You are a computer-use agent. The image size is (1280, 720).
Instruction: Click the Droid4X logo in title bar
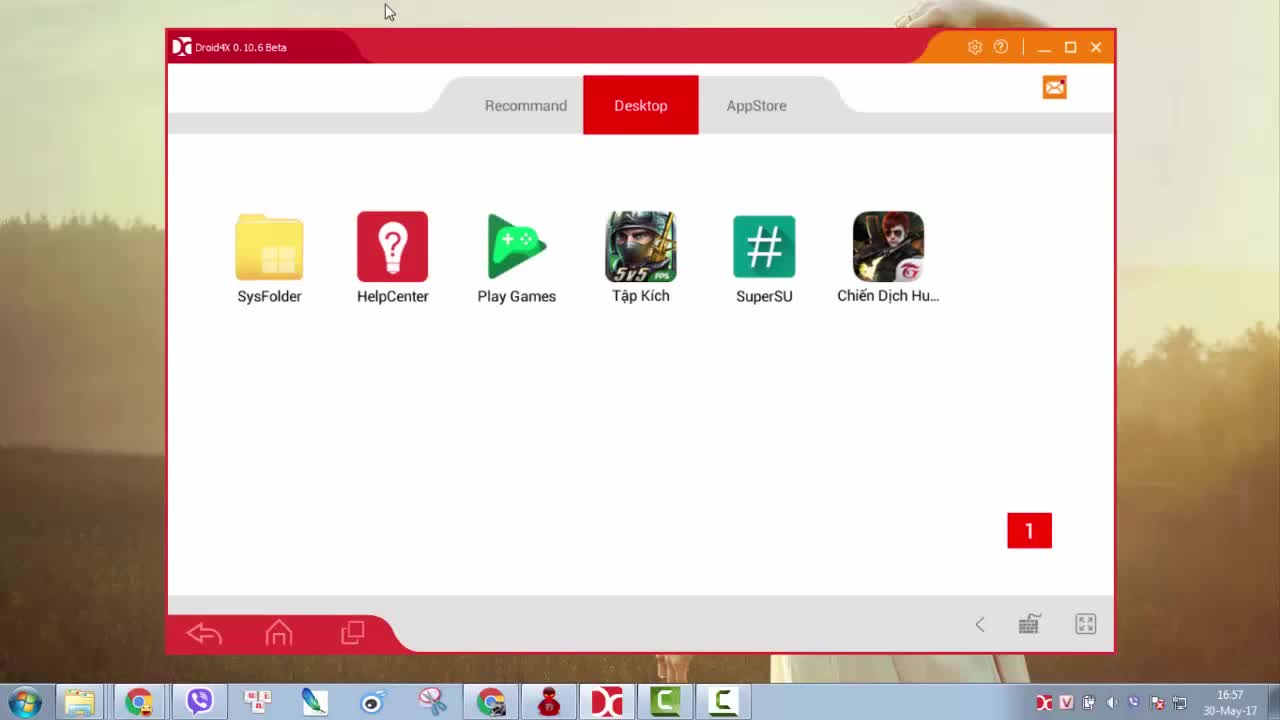tap(182, 47)
